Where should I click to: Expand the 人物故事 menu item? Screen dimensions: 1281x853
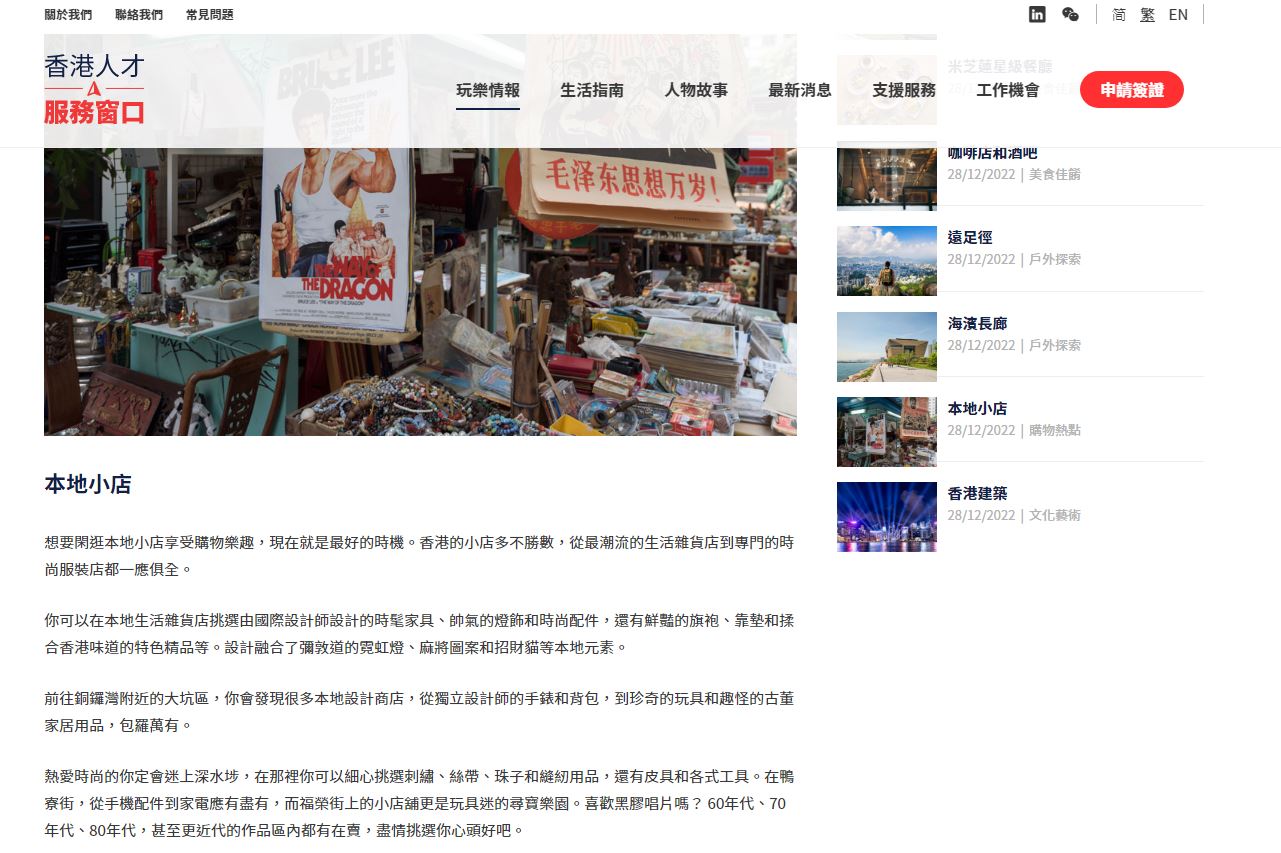[696, 90]
